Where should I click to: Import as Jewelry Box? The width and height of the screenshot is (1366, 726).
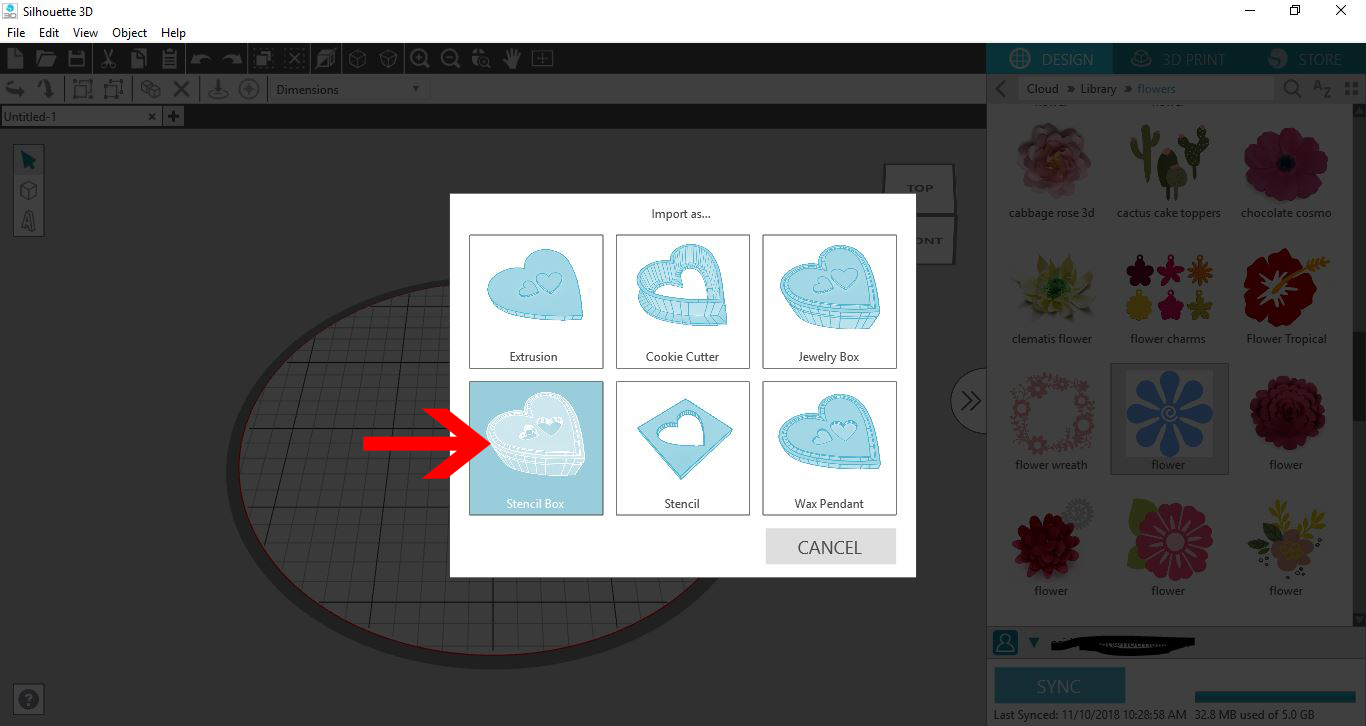(829, 301)
